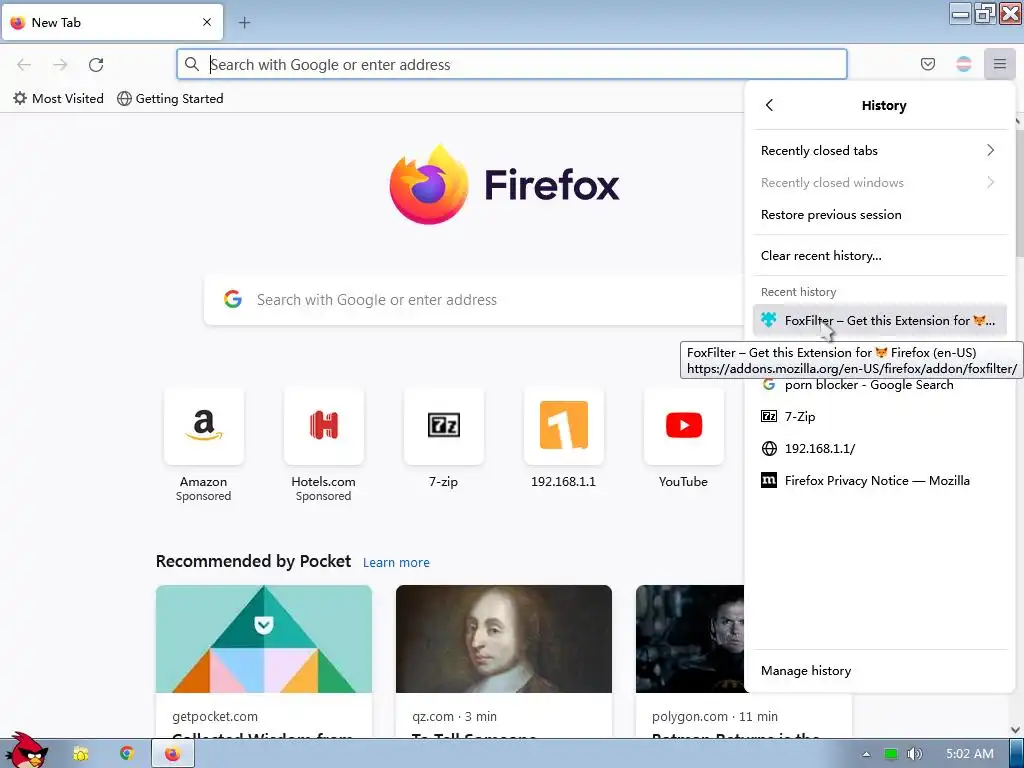Click the Firefox taskbar button
The image size is (1024, 768).
point(172,754)
